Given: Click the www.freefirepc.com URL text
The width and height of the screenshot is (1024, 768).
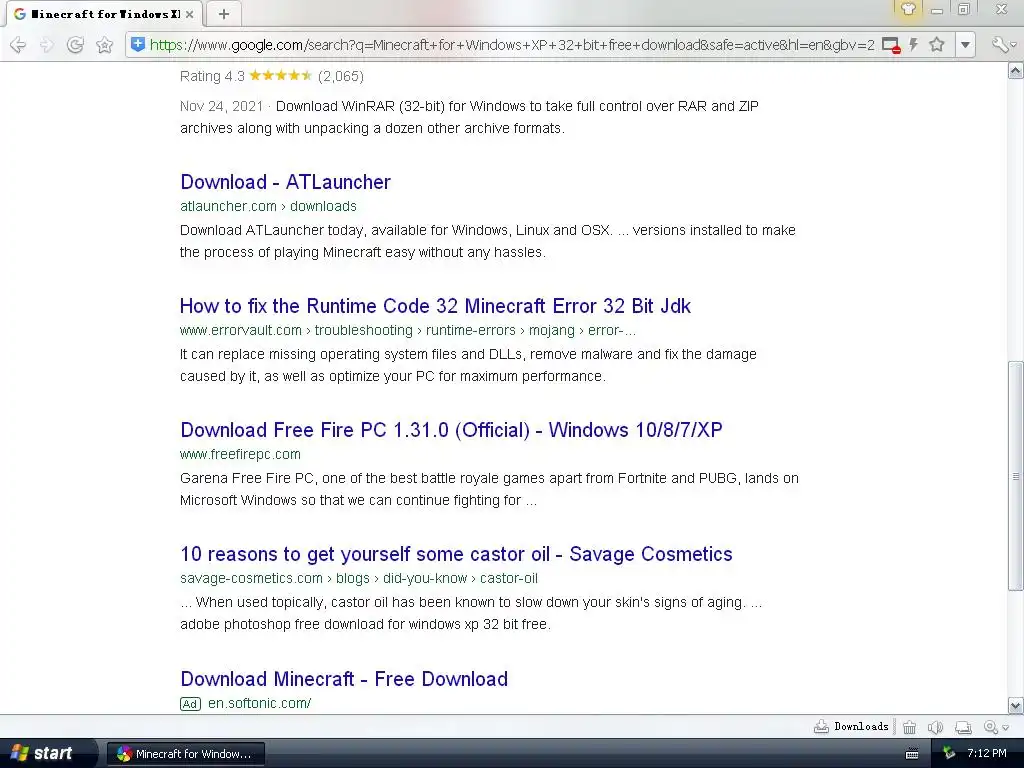Looking at the screenshot, I should coord(240,455).
